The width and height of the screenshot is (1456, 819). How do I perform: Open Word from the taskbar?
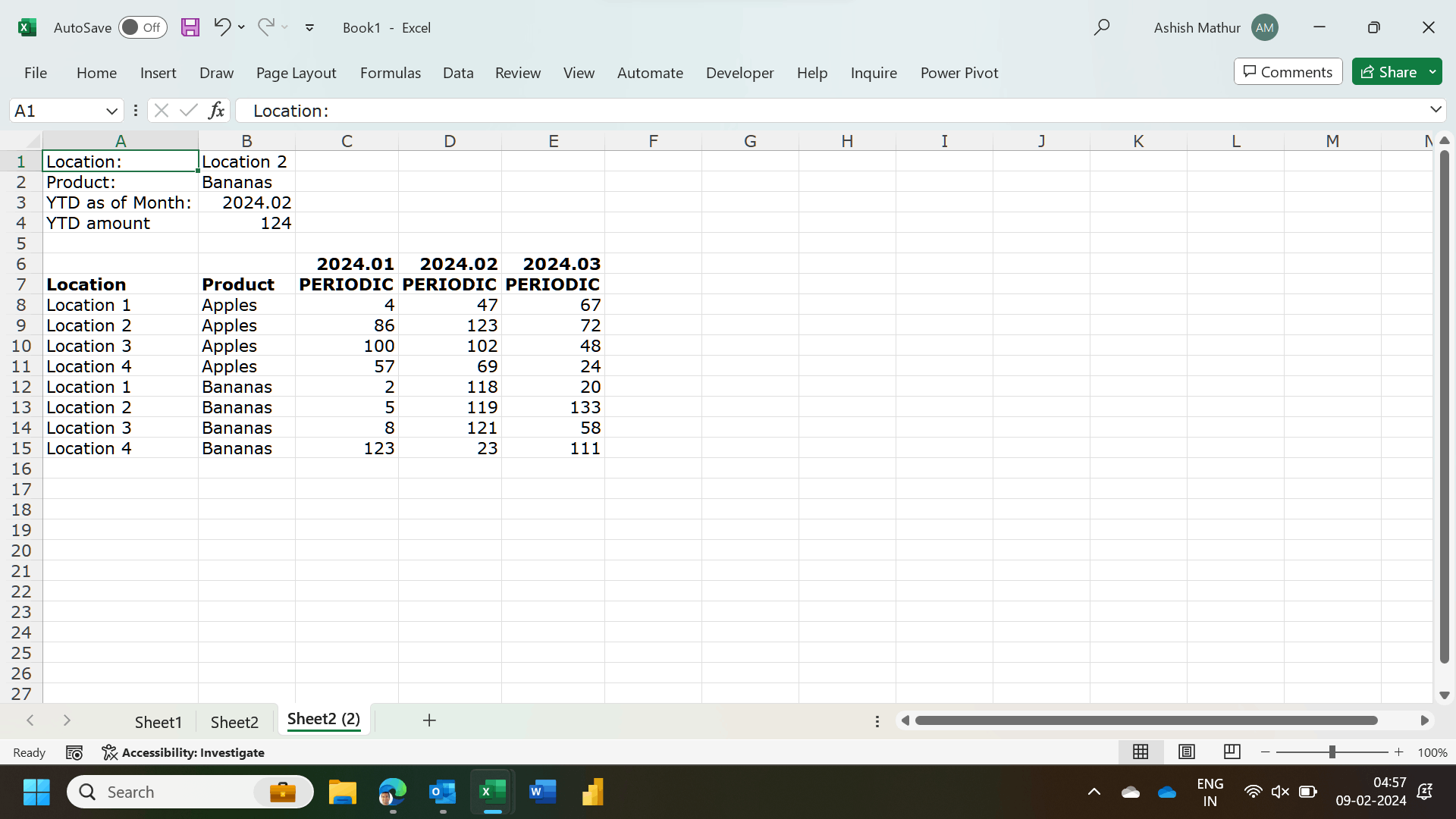tap(543, 792)
